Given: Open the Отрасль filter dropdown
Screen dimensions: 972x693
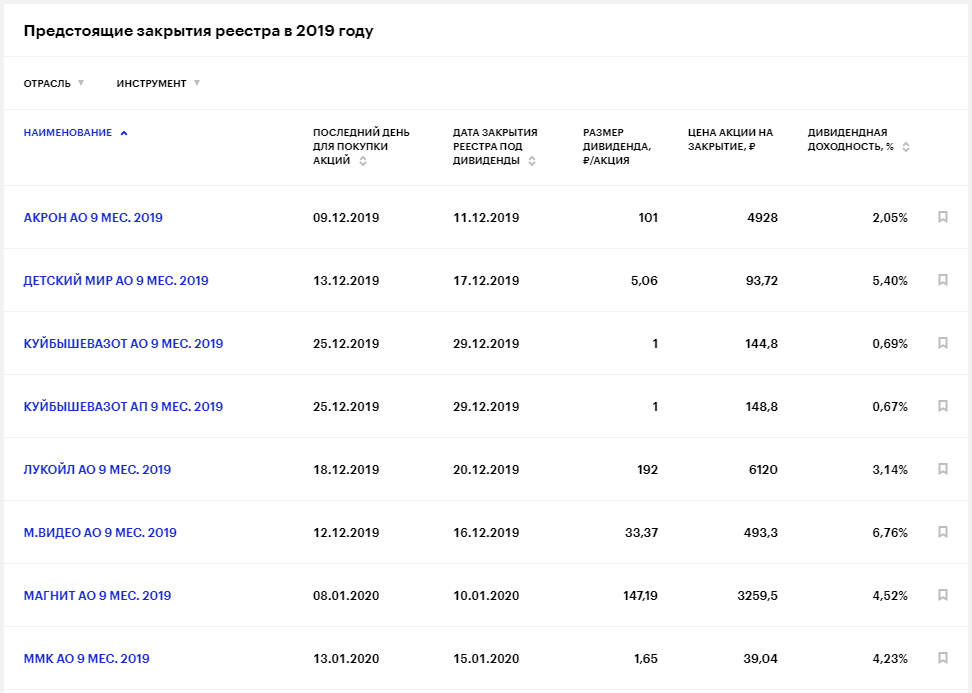Looking at the screenshot, I should (x=54, y=83).
